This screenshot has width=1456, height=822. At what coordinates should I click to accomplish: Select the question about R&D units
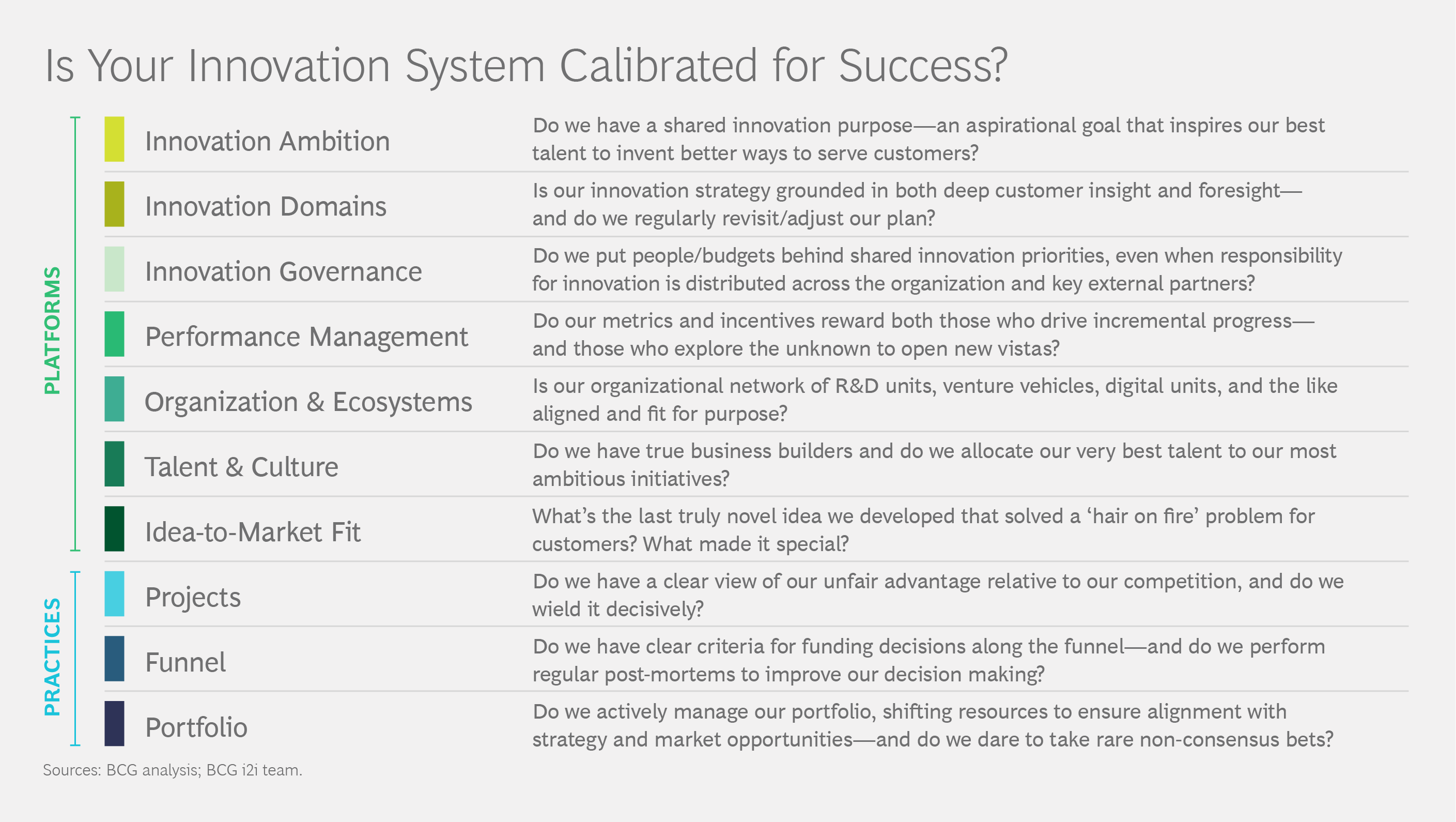tap(934, 400)
